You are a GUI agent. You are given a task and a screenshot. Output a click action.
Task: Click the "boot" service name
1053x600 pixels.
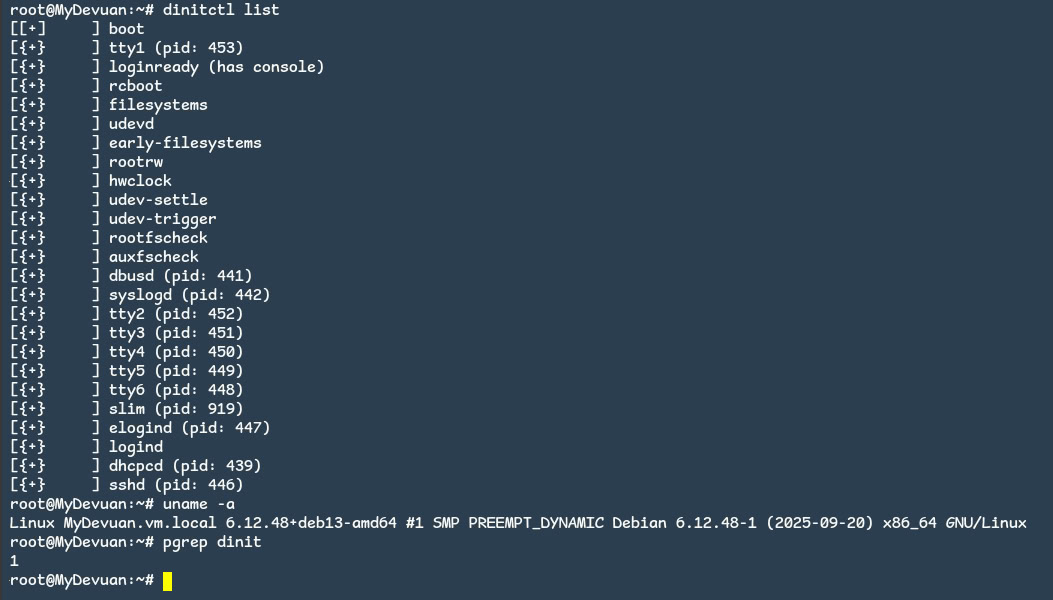pos(127,29)
